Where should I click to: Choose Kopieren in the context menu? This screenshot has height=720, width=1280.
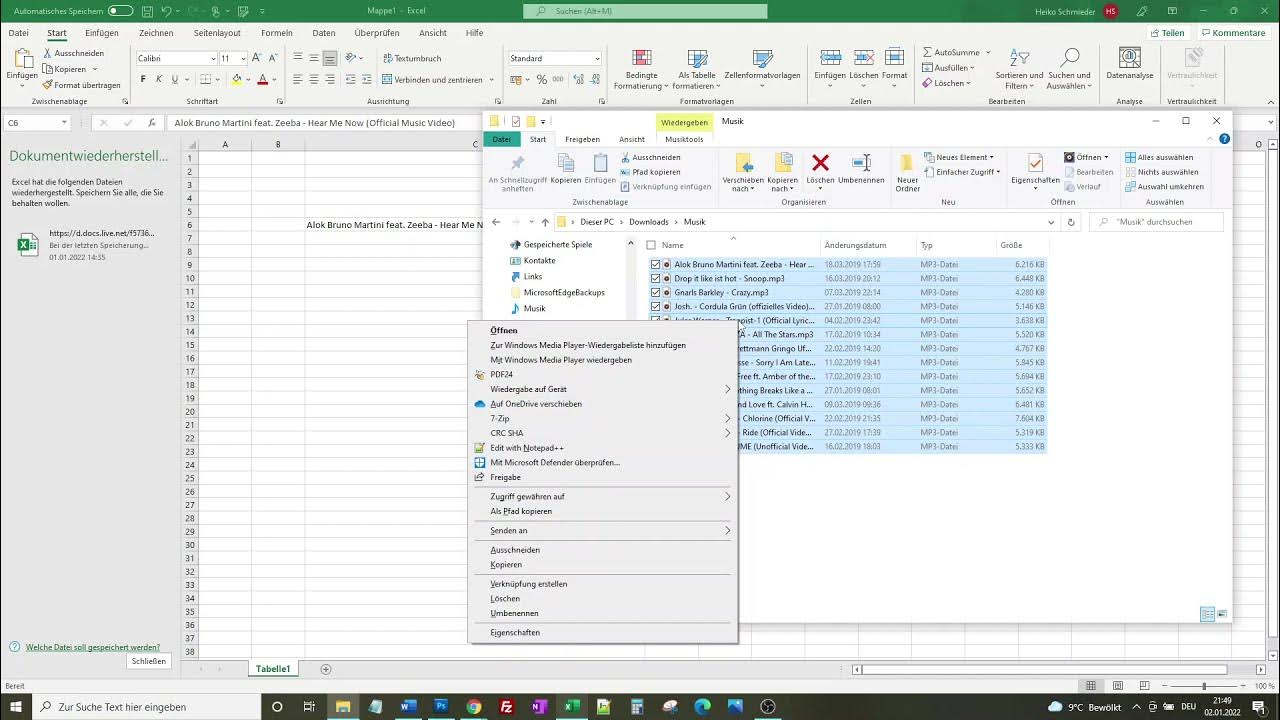pos(506,565)
